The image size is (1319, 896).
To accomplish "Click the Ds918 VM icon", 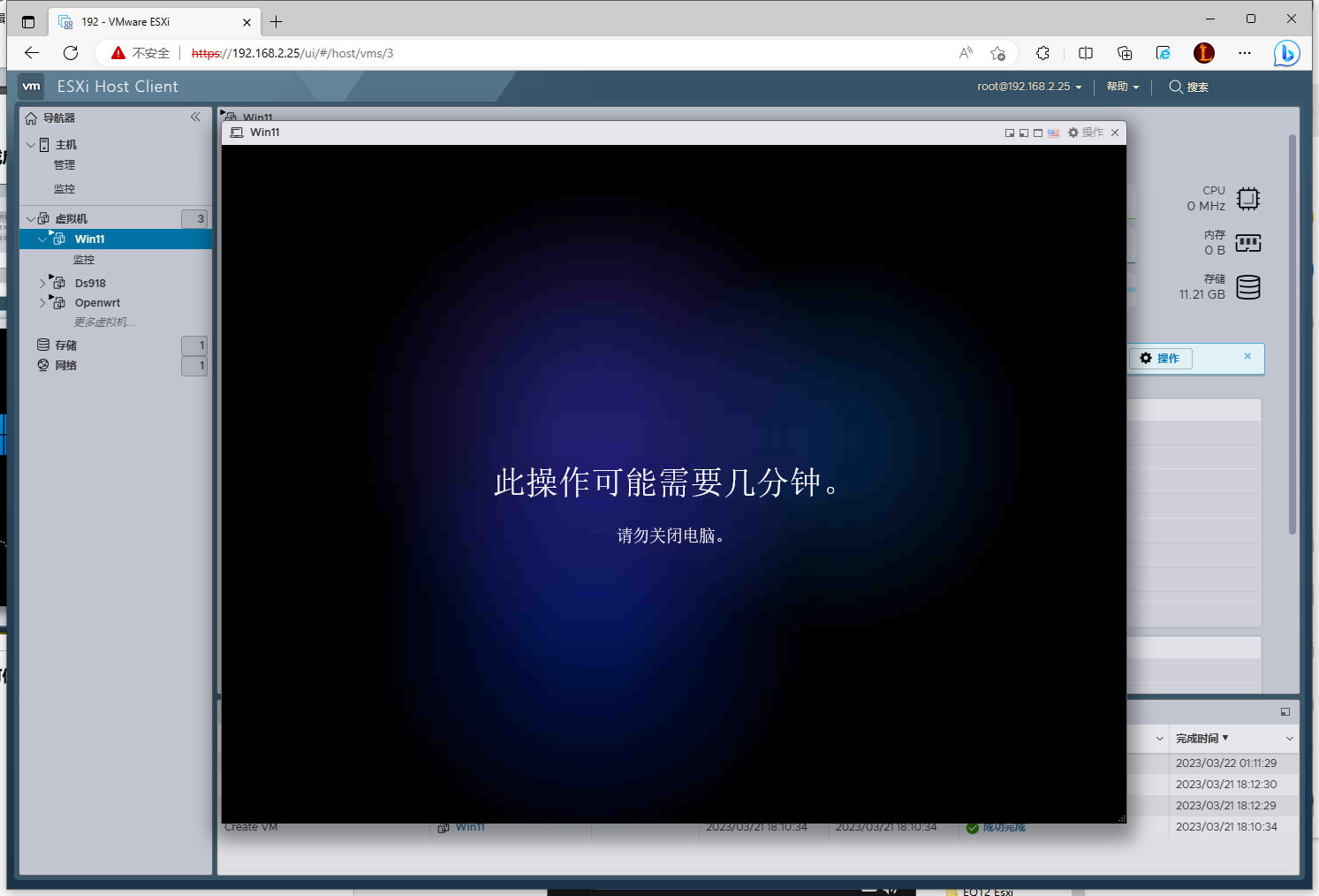I will (x=58, y=283).
